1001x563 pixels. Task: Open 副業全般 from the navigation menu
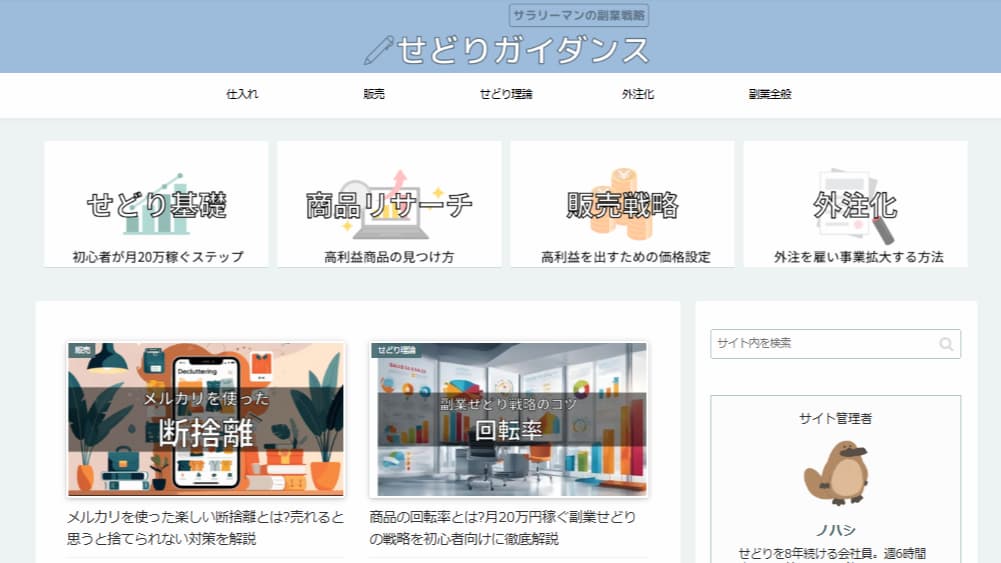tap(770, 95)
